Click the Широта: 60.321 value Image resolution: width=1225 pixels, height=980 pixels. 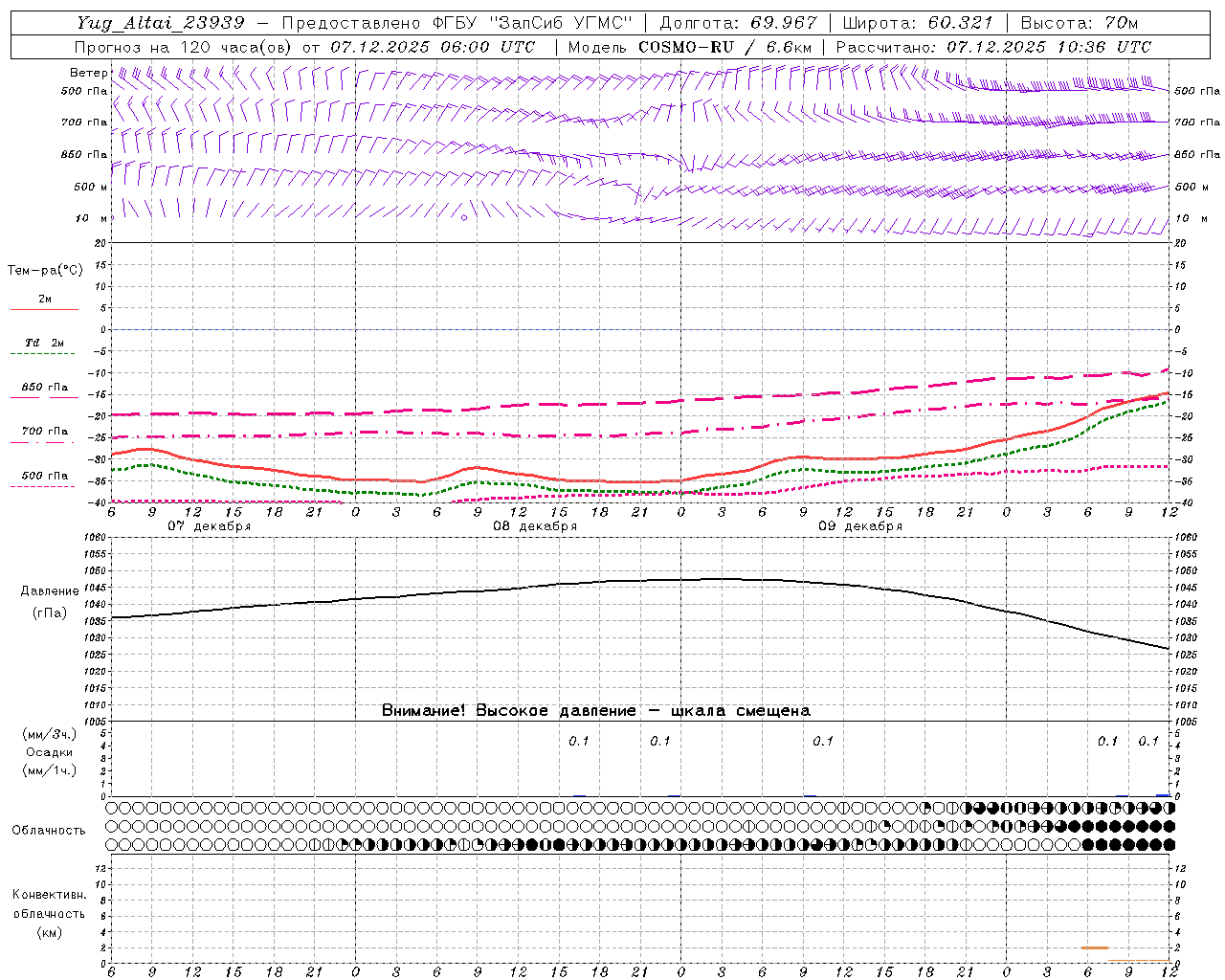pos(917,23)
